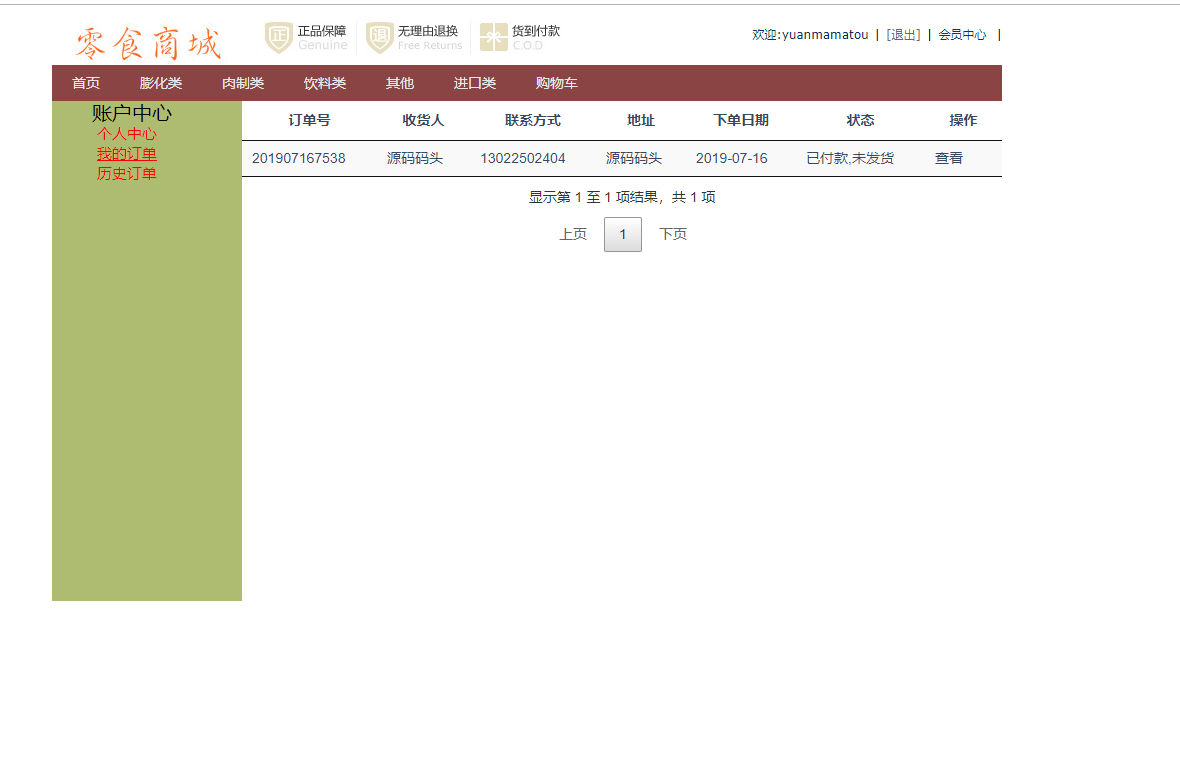Open 我的订单 from the sidebar
The image size is (1180, 763).
[126, 153]
